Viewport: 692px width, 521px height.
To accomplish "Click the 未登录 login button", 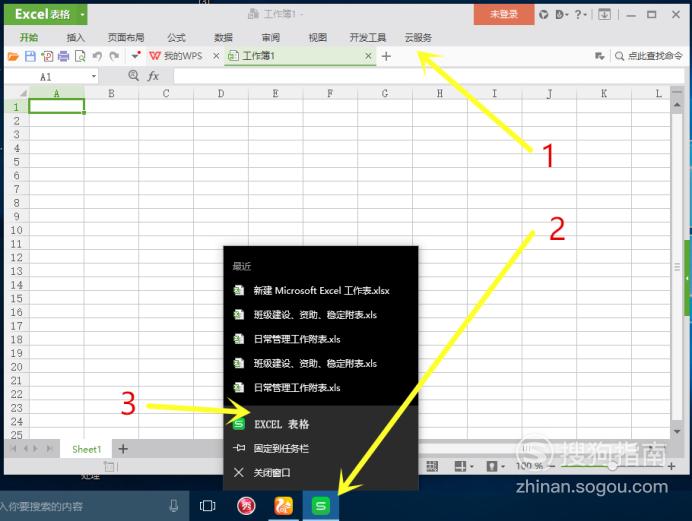I will click(504, 14).
